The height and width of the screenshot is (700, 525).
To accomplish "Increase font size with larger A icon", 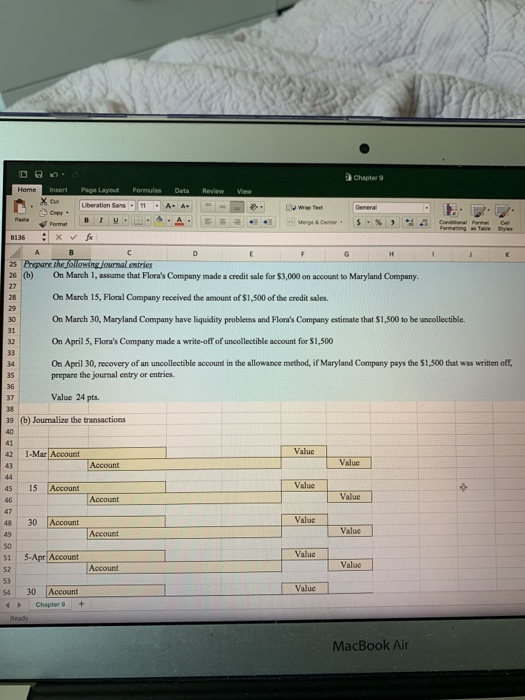I will point(170,206).
